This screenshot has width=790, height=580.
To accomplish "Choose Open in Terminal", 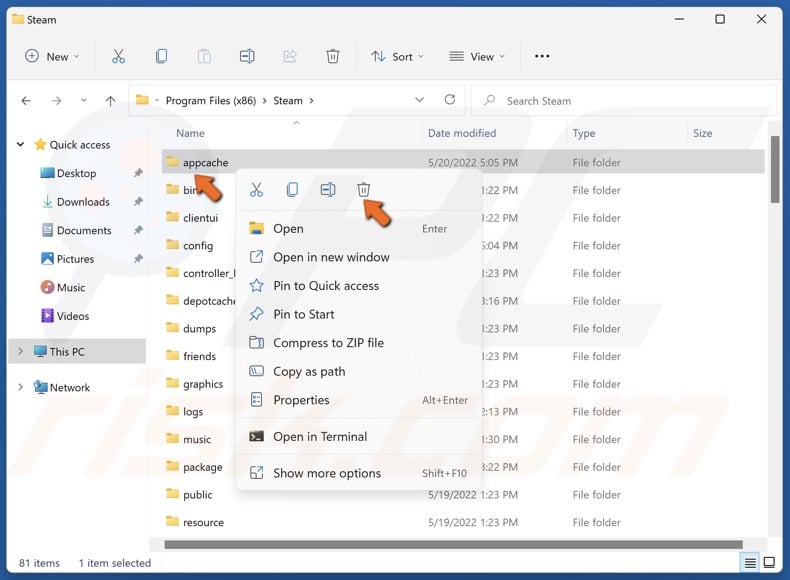I will [359, 436].
